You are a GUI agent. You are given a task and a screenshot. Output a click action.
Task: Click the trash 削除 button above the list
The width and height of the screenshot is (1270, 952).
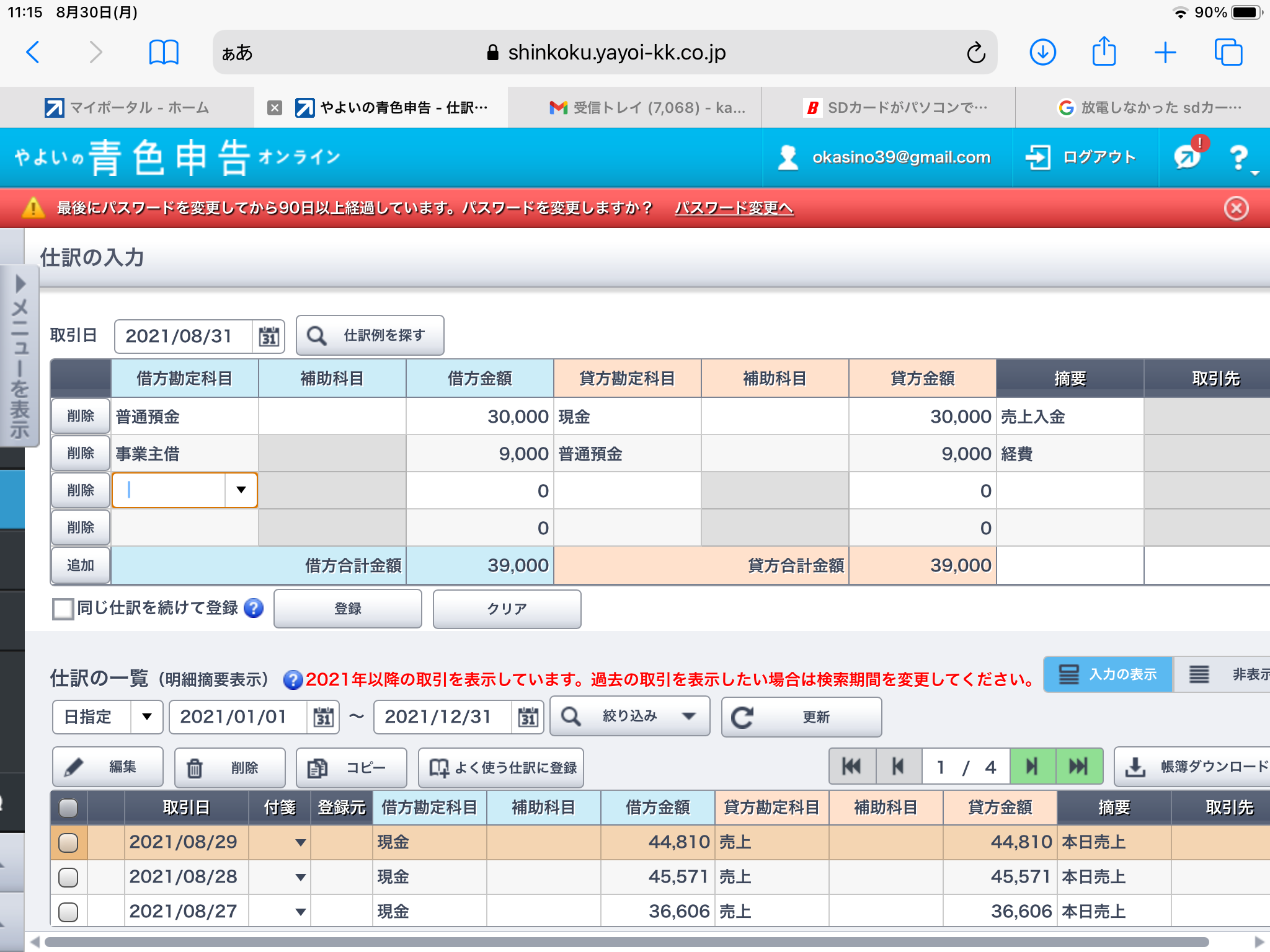pyautogui.click(x=229, y=767)
